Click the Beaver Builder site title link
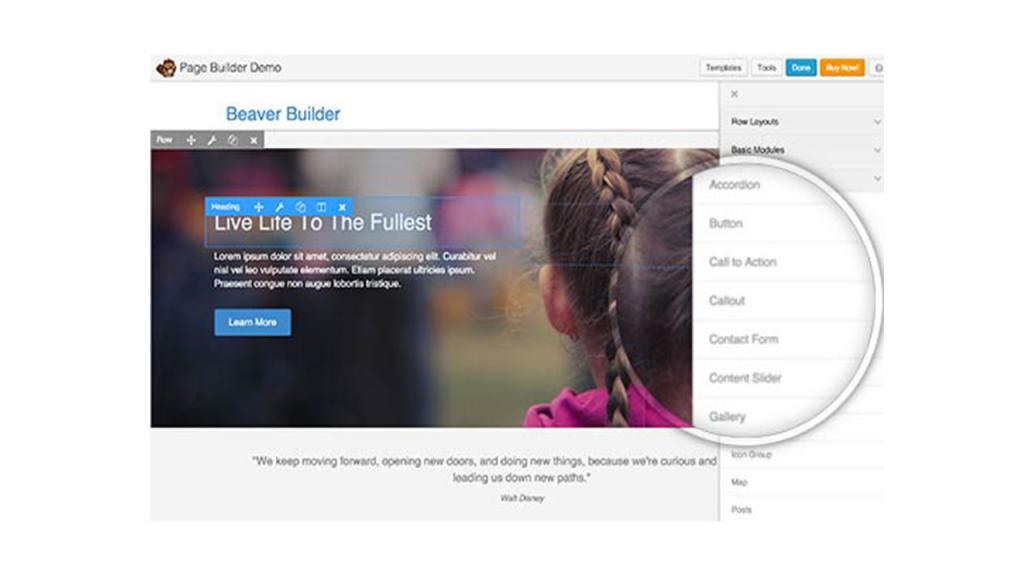 pos(283,114)
